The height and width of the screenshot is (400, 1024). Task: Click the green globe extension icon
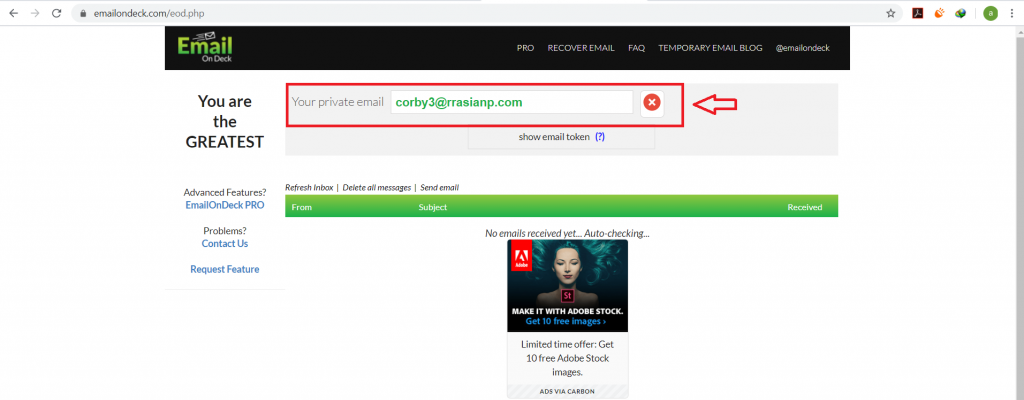point(961,13)
